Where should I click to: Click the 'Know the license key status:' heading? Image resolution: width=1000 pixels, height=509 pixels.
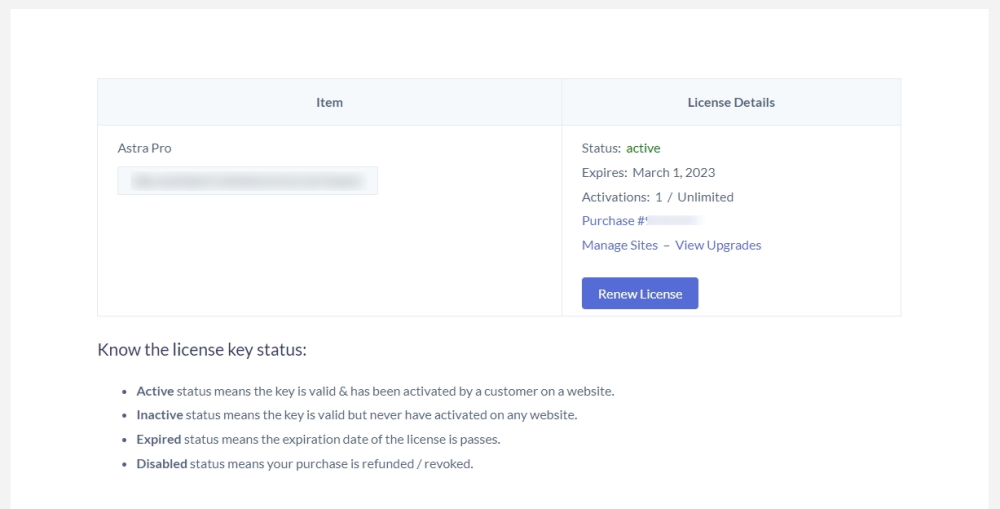[x=202, y=350]
